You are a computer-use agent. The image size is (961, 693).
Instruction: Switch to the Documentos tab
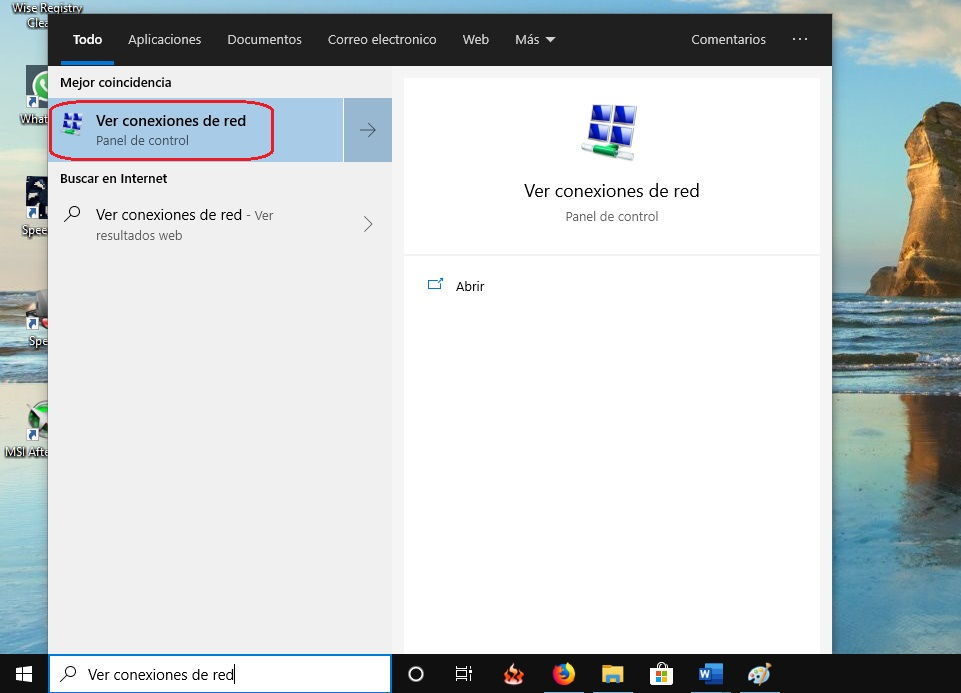tap(264, 40)
